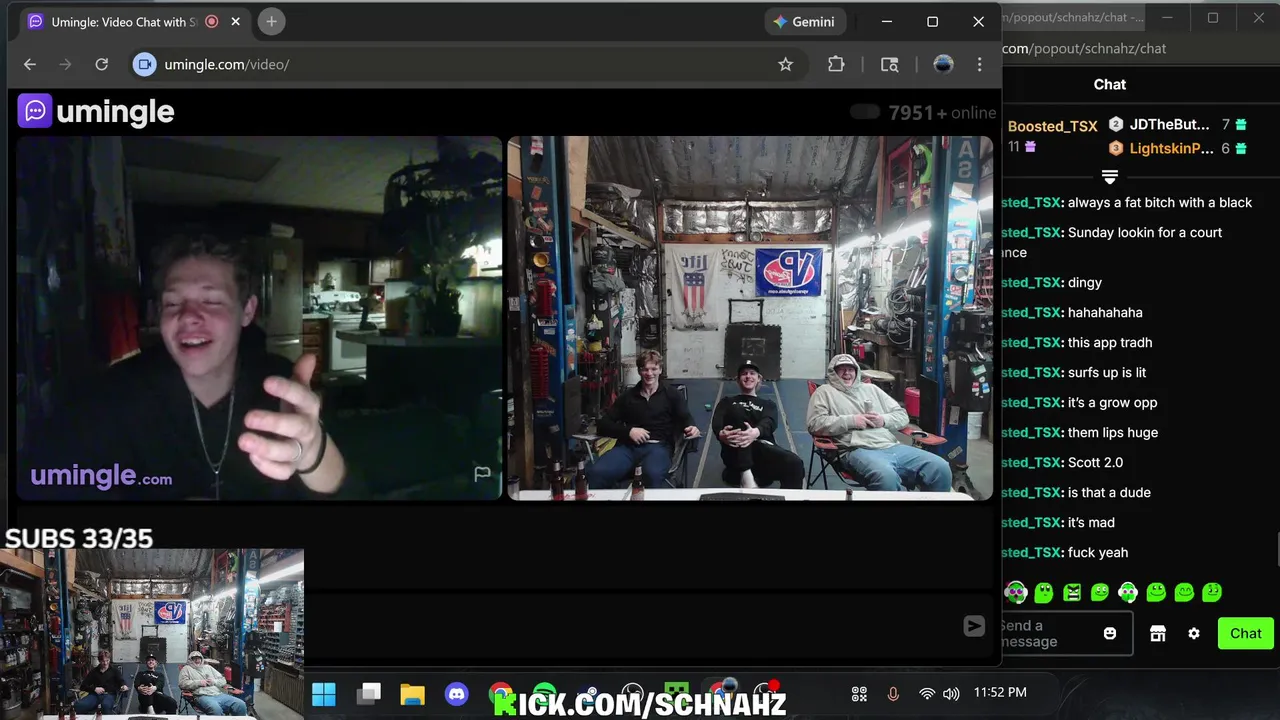The image size is (1280, 720).
Task: Click the message "Sunday lookin for a court"
Action: 1145,232
